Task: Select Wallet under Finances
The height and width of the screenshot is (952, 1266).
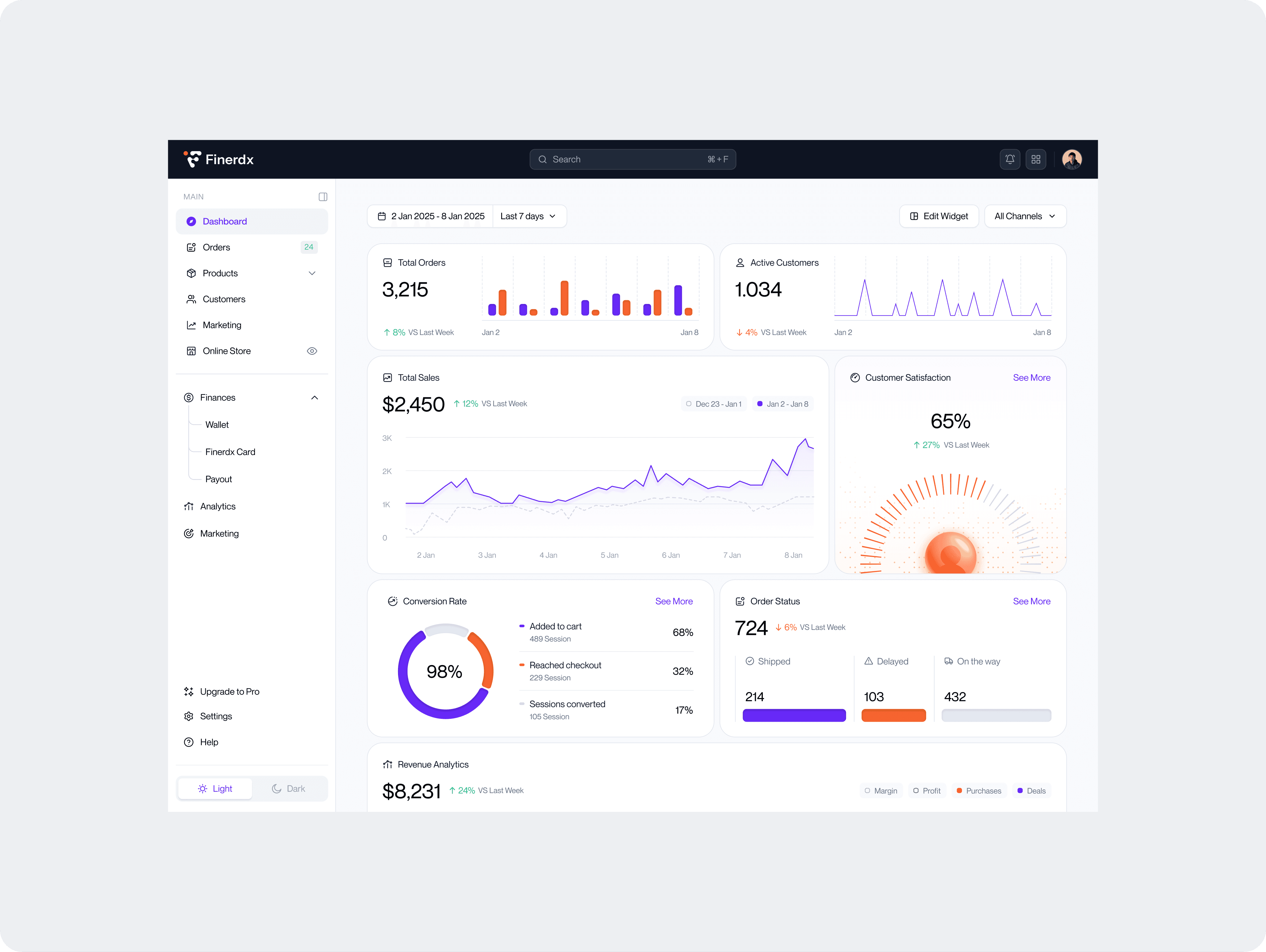Action: pyautogui.click(x=217, y=424)
